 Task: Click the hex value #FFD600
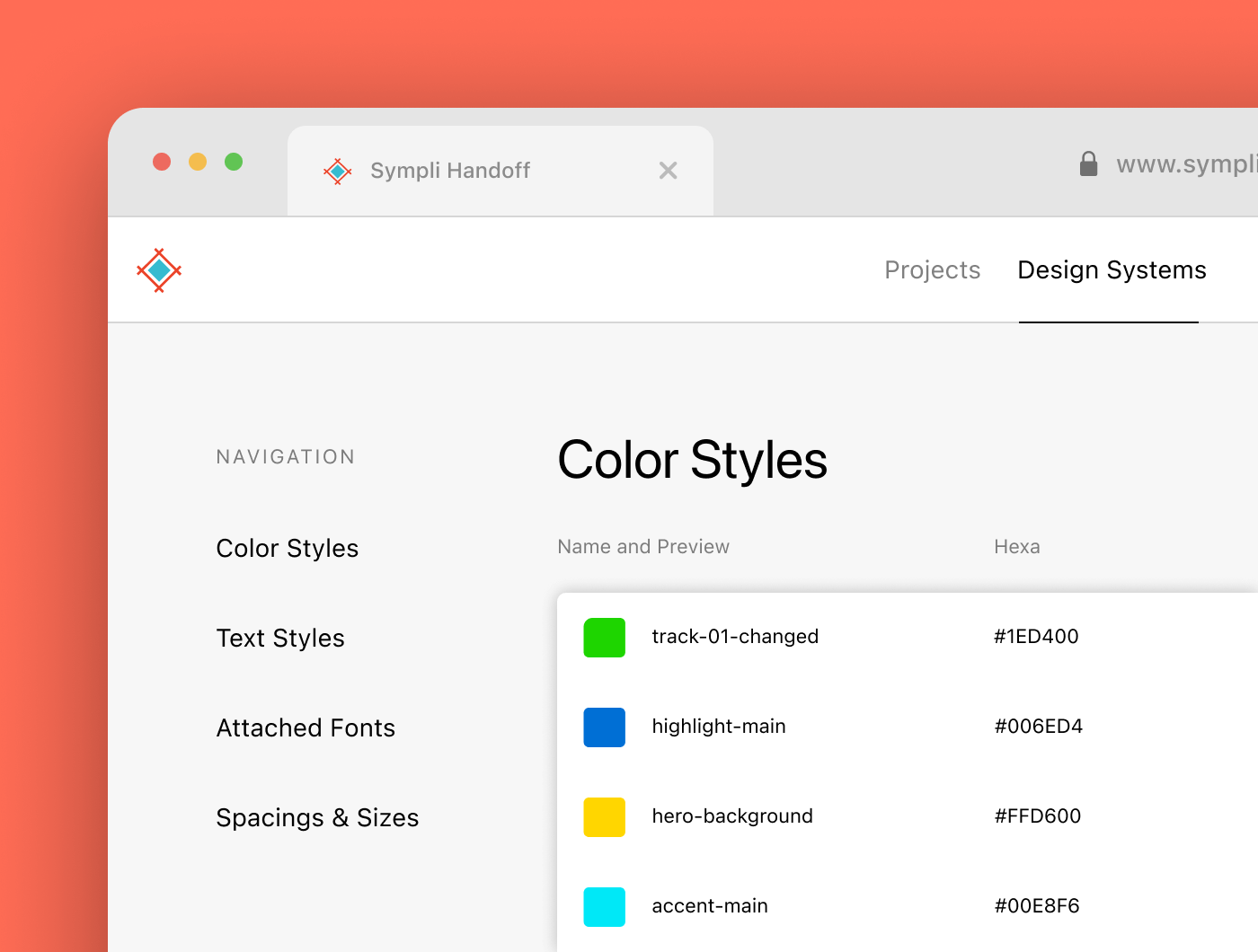(x=1037, y=816)
